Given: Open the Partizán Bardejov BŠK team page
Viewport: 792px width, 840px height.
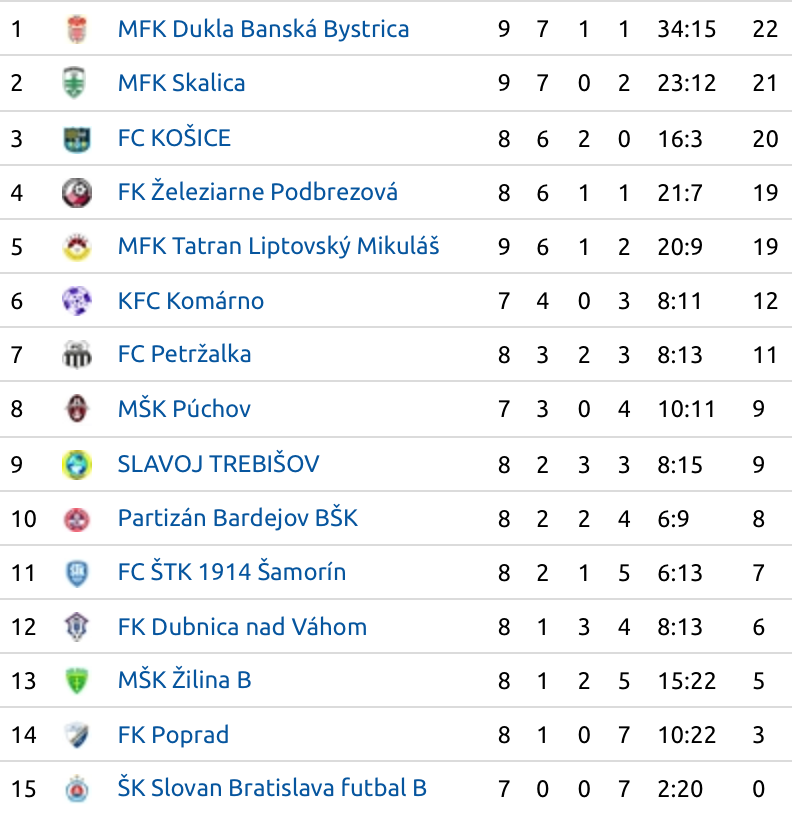Looking at the screenshot, I should coord(237,518).
